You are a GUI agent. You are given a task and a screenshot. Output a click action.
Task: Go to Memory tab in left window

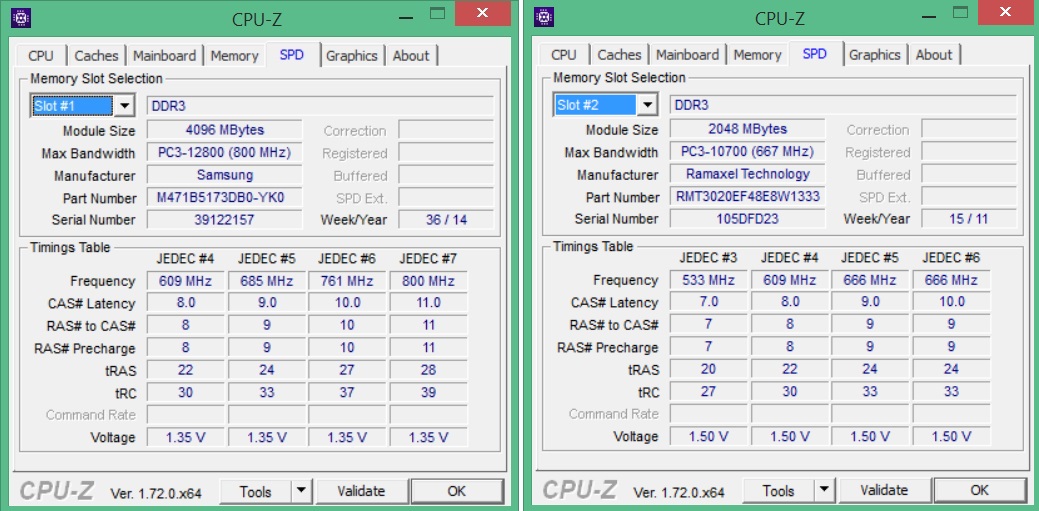pyautogui.click(x=234, y=56)
